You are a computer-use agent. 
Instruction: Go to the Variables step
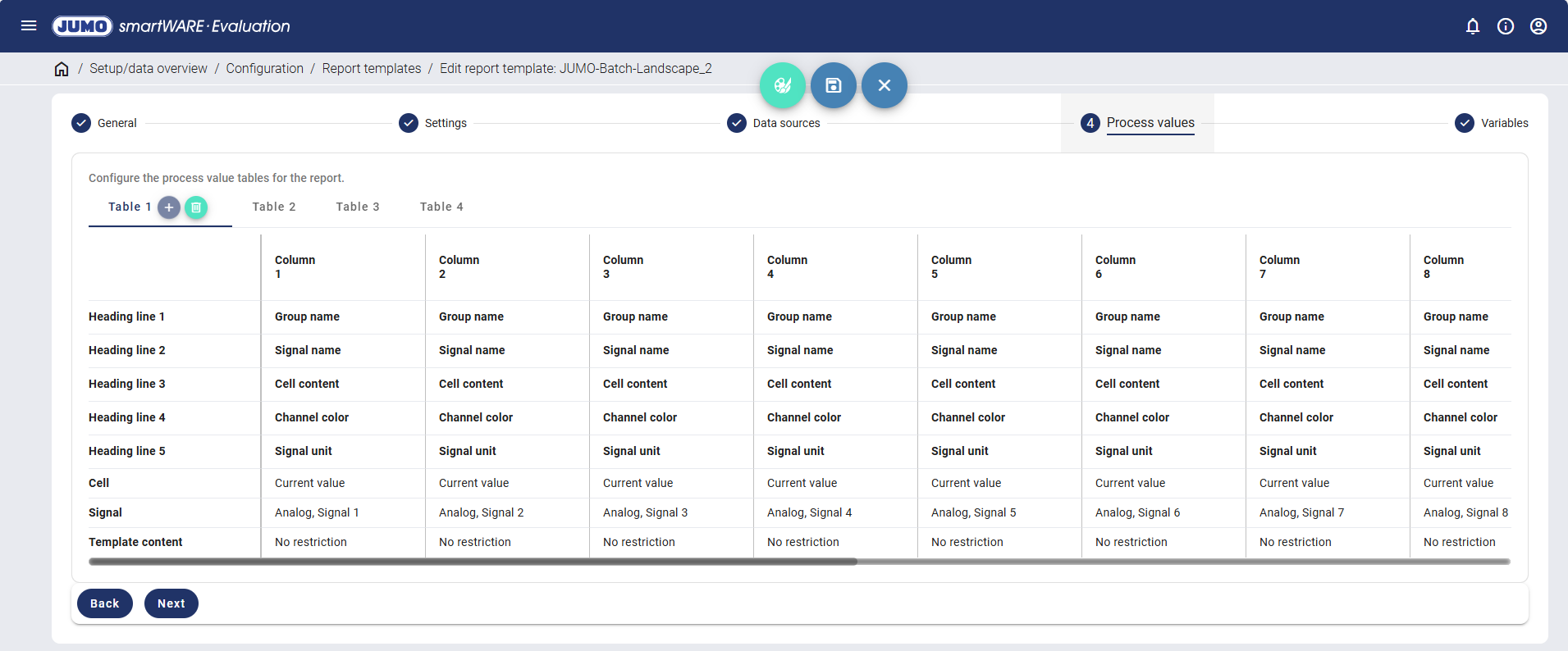[x=1492, y=123]
